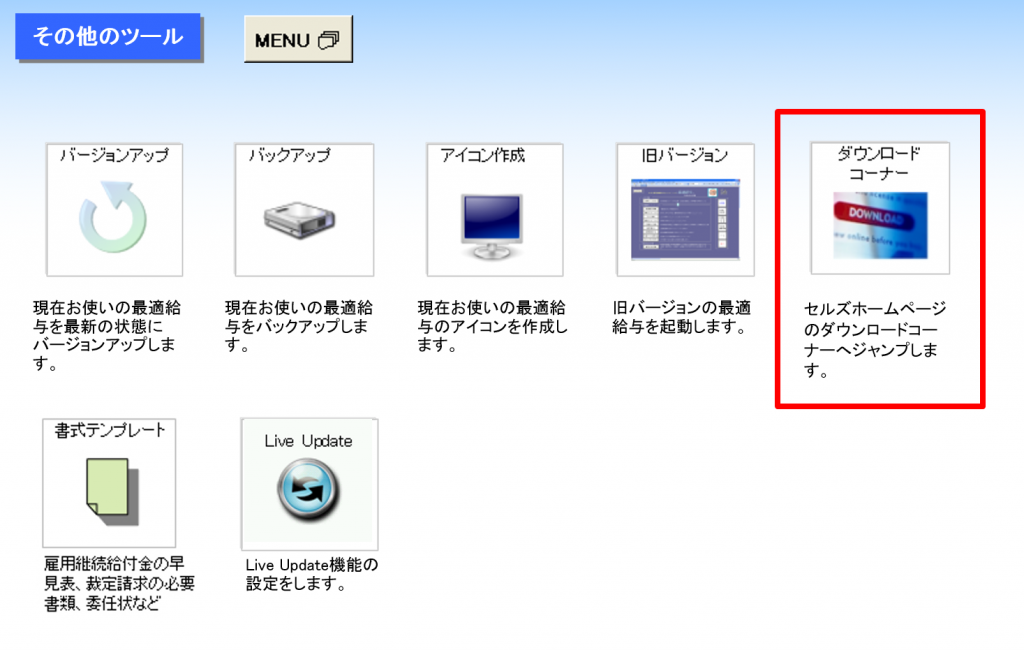The height and width of the screenshot is (650, 1024).
Task: Click the 旧バージョン tile title
Action: pos(685,156)
